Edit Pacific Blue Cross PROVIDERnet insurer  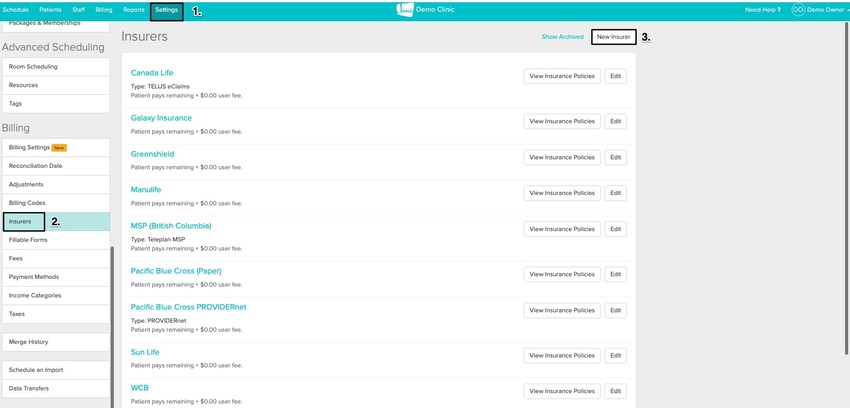[615, 310]
